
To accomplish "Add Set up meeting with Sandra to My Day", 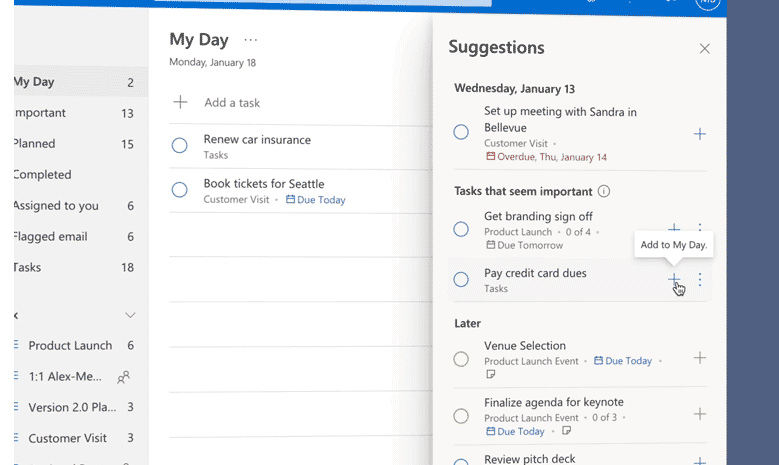I will tap(700, 134).
